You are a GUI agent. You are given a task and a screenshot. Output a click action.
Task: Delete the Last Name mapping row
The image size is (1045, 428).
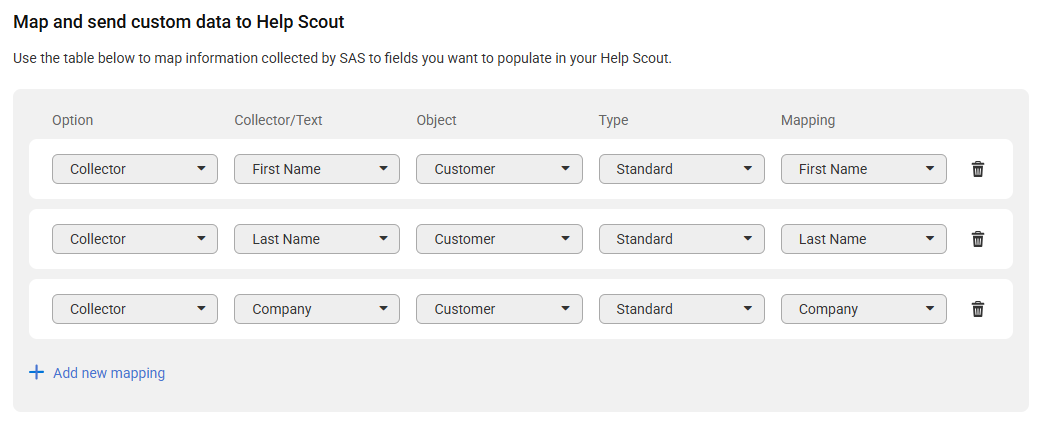coord(978,239)
